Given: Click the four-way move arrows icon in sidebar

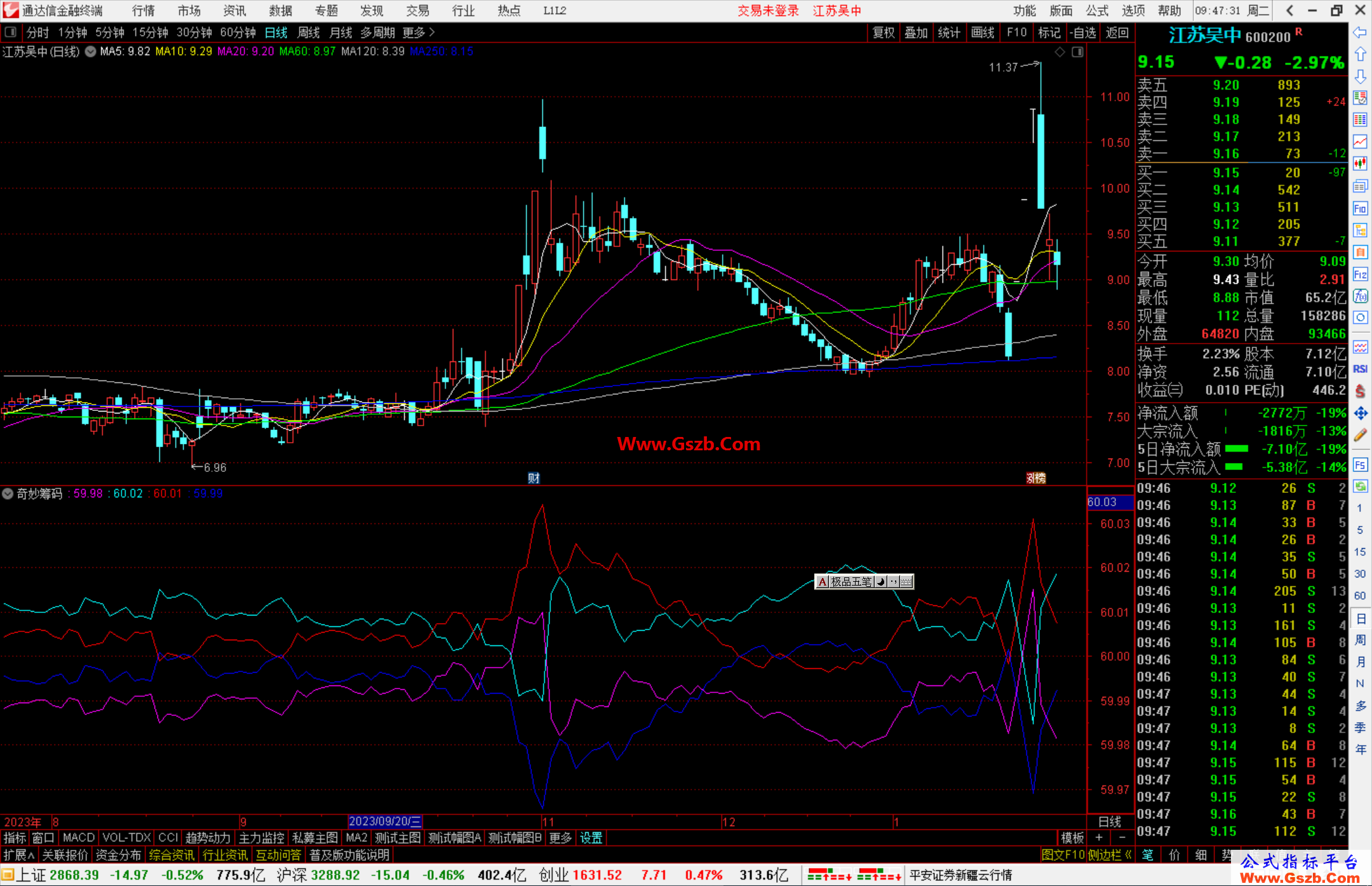Looking at the screenshot, I should (1360, 413).
